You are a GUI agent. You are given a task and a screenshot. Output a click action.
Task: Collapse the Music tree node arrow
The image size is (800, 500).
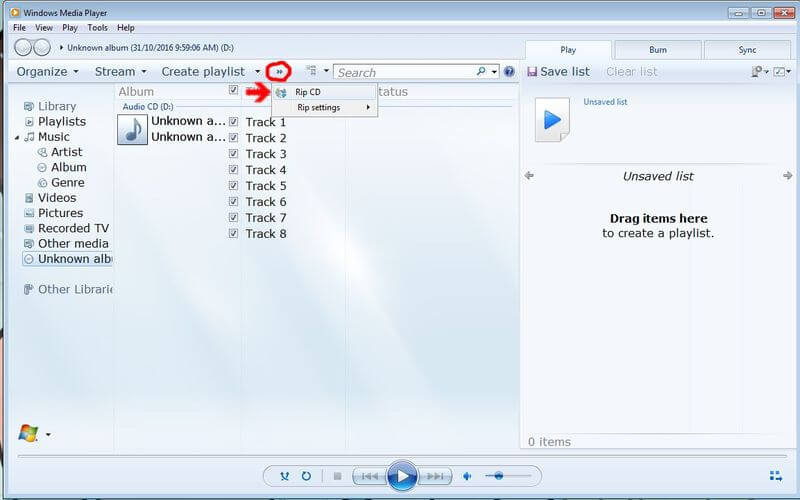click(17, 137)
